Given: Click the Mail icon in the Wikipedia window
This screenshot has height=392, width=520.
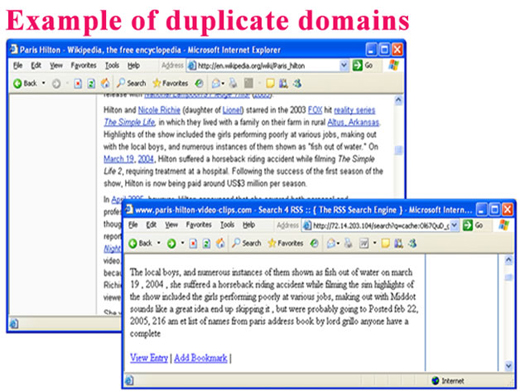Looking at the screenshot, I should (x=216, y=83).
